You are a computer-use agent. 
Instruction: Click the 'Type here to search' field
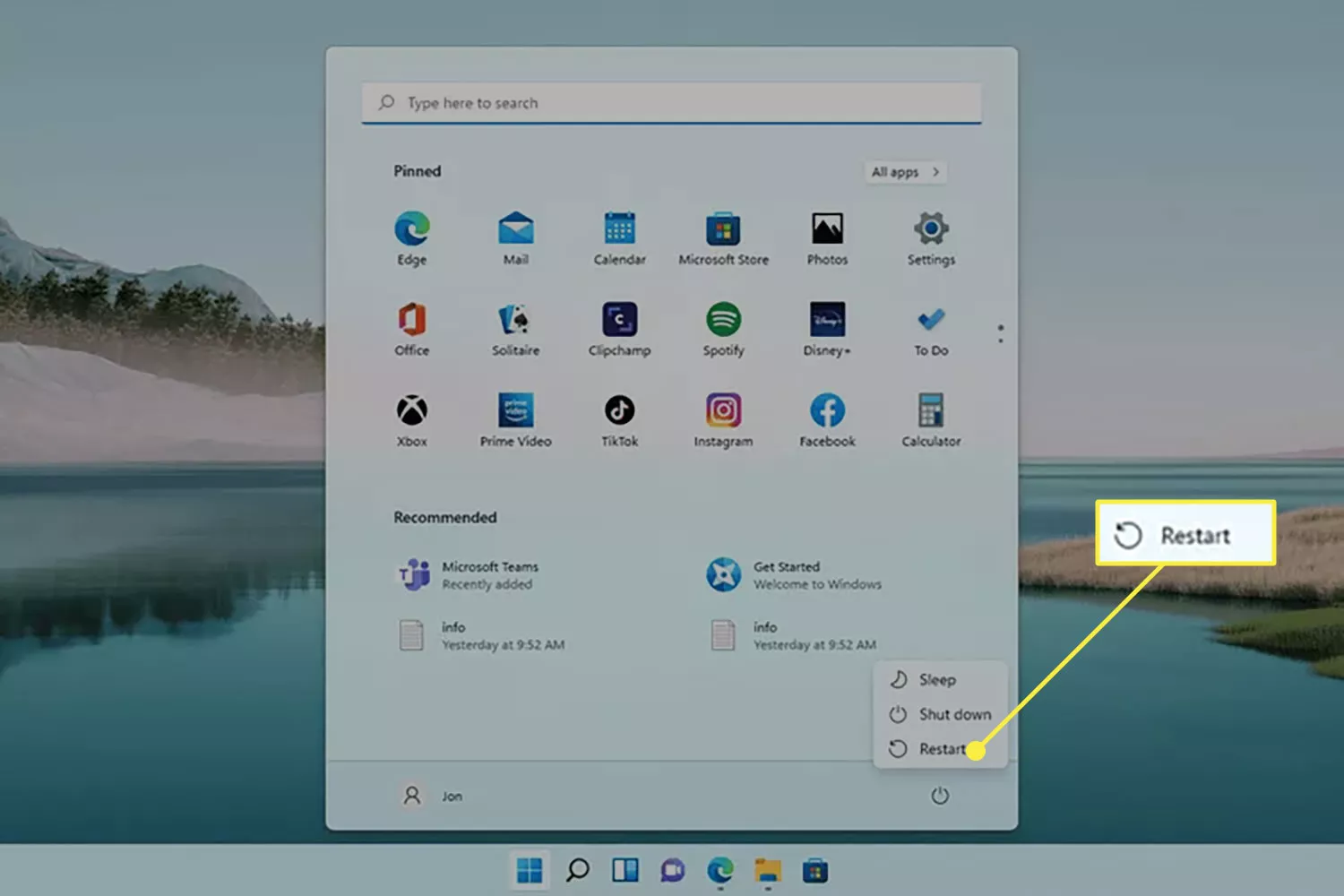(671, 103)
